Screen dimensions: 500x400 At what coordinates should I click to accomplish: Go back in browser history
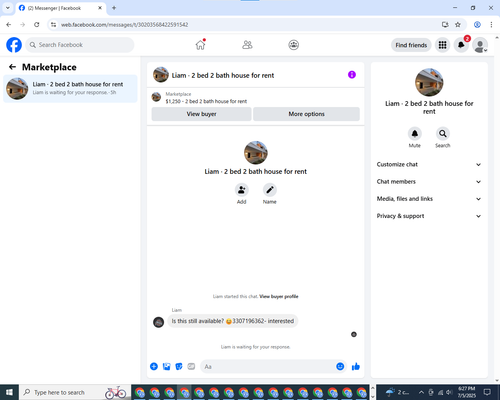coord(9,25)
